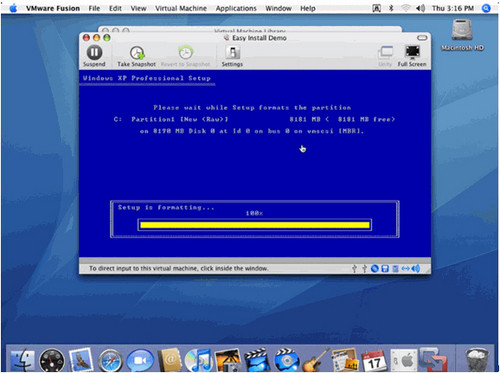Open the File menu
500x373 pixels.
click(x=94, y=8)
